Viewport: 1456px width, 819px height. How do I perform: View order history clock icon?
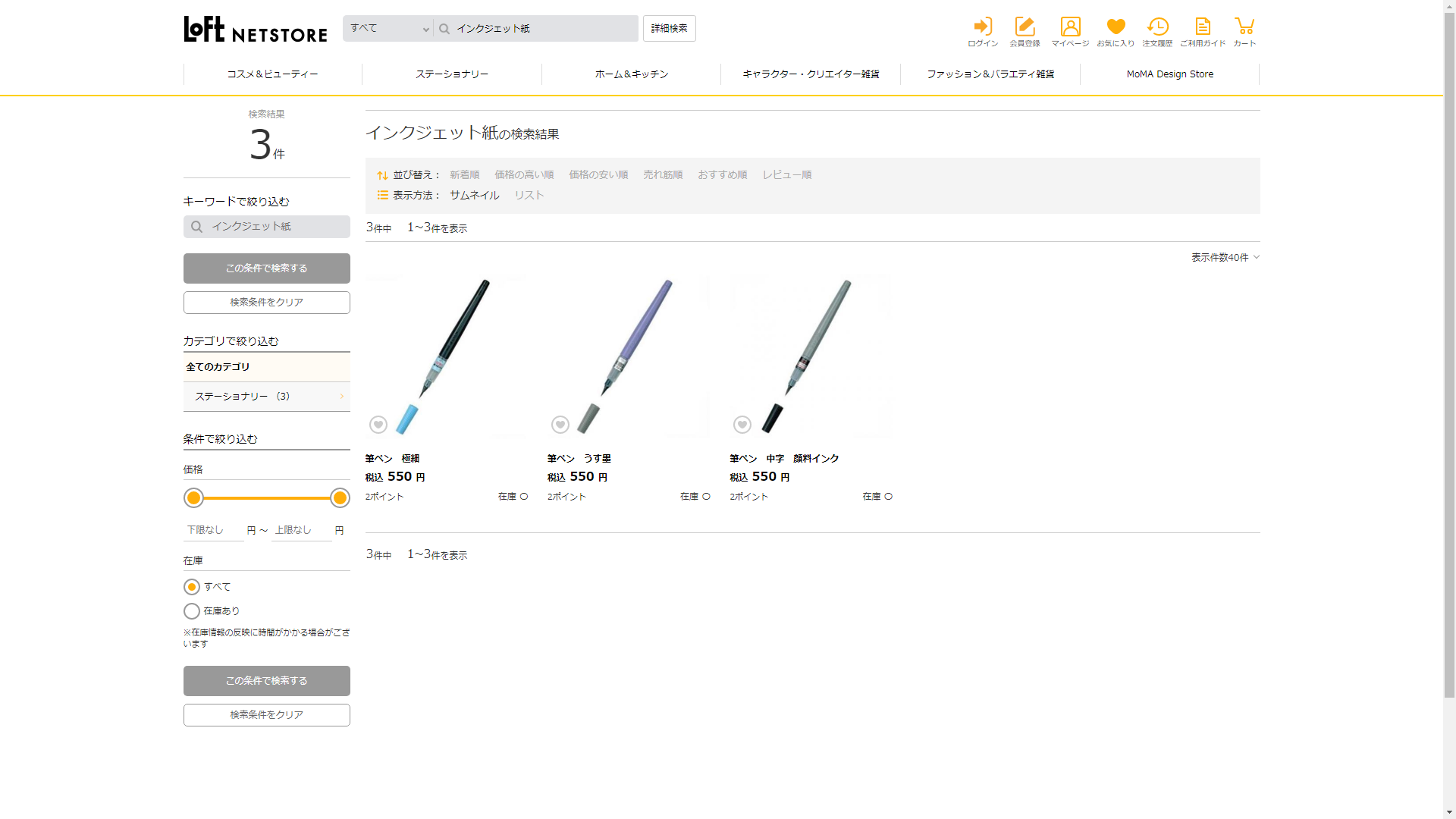pyautogui.click(x=1157, y=27)
